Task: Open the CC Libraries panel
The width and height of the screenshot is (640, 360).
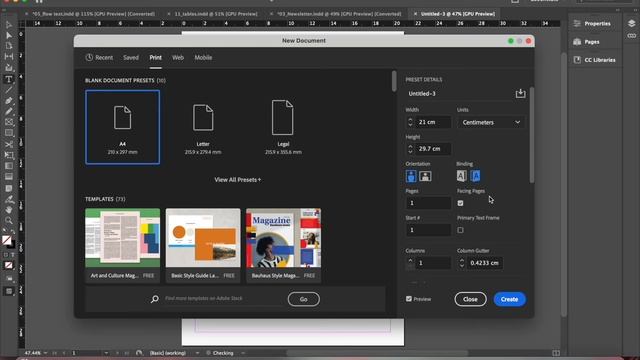Action: (595, 60)
